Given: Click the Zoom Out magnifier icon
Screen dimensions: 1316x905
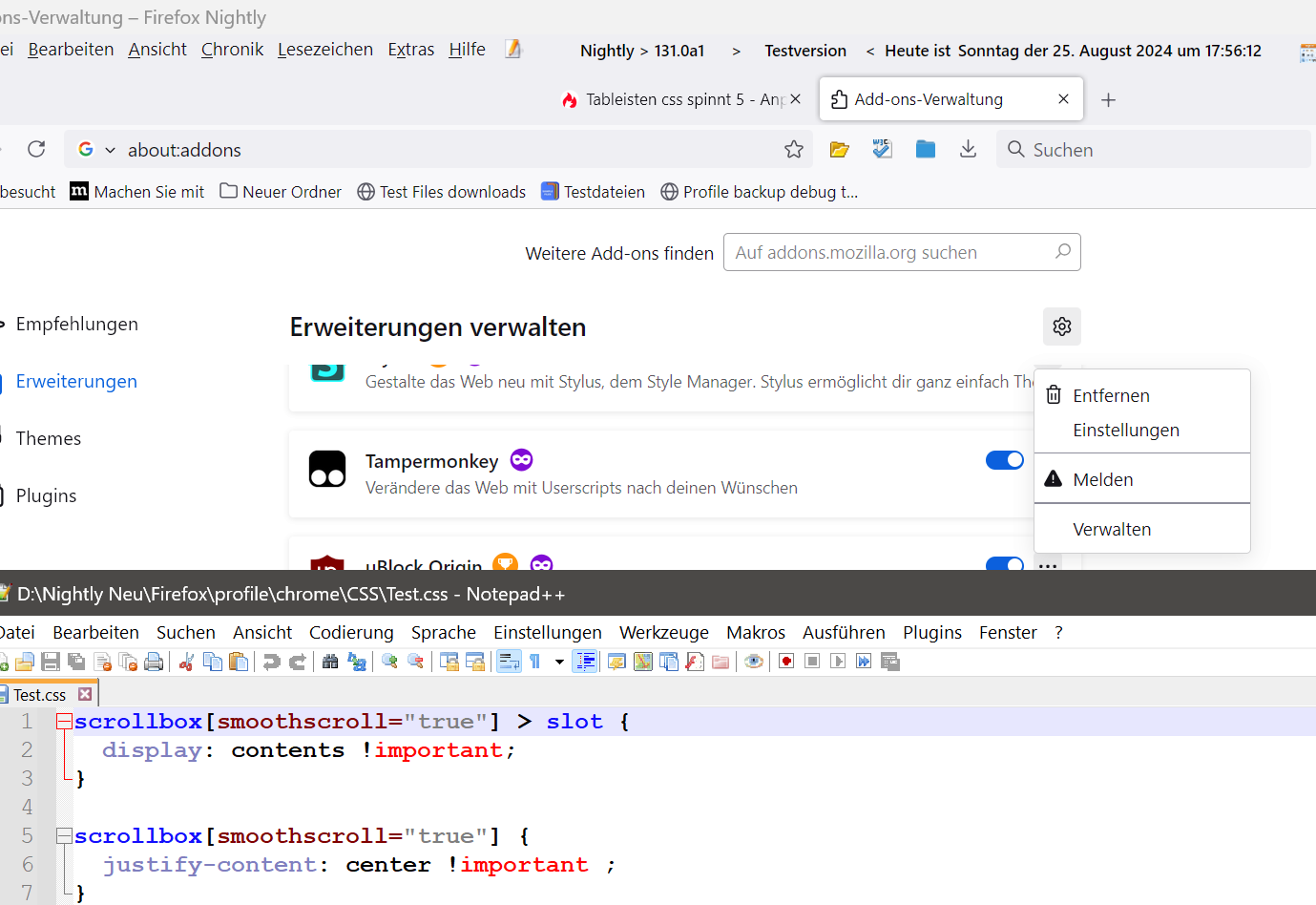Looking at the screenshot, I should [415, 662].
